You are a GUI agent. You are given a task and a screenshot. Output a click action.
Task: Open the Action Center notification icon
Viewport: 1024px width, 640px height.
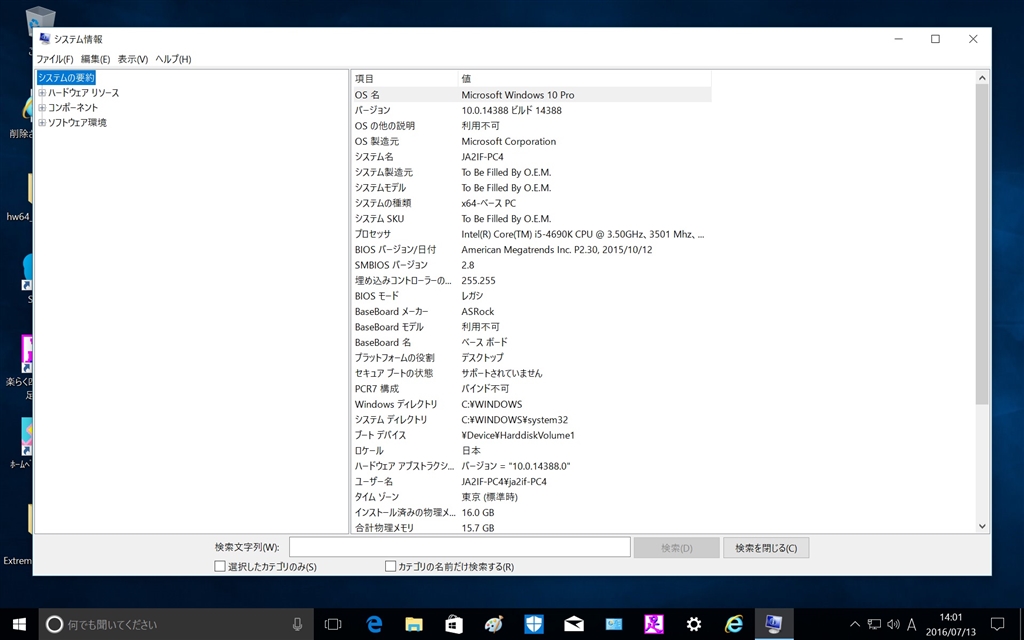pos(997,624)
